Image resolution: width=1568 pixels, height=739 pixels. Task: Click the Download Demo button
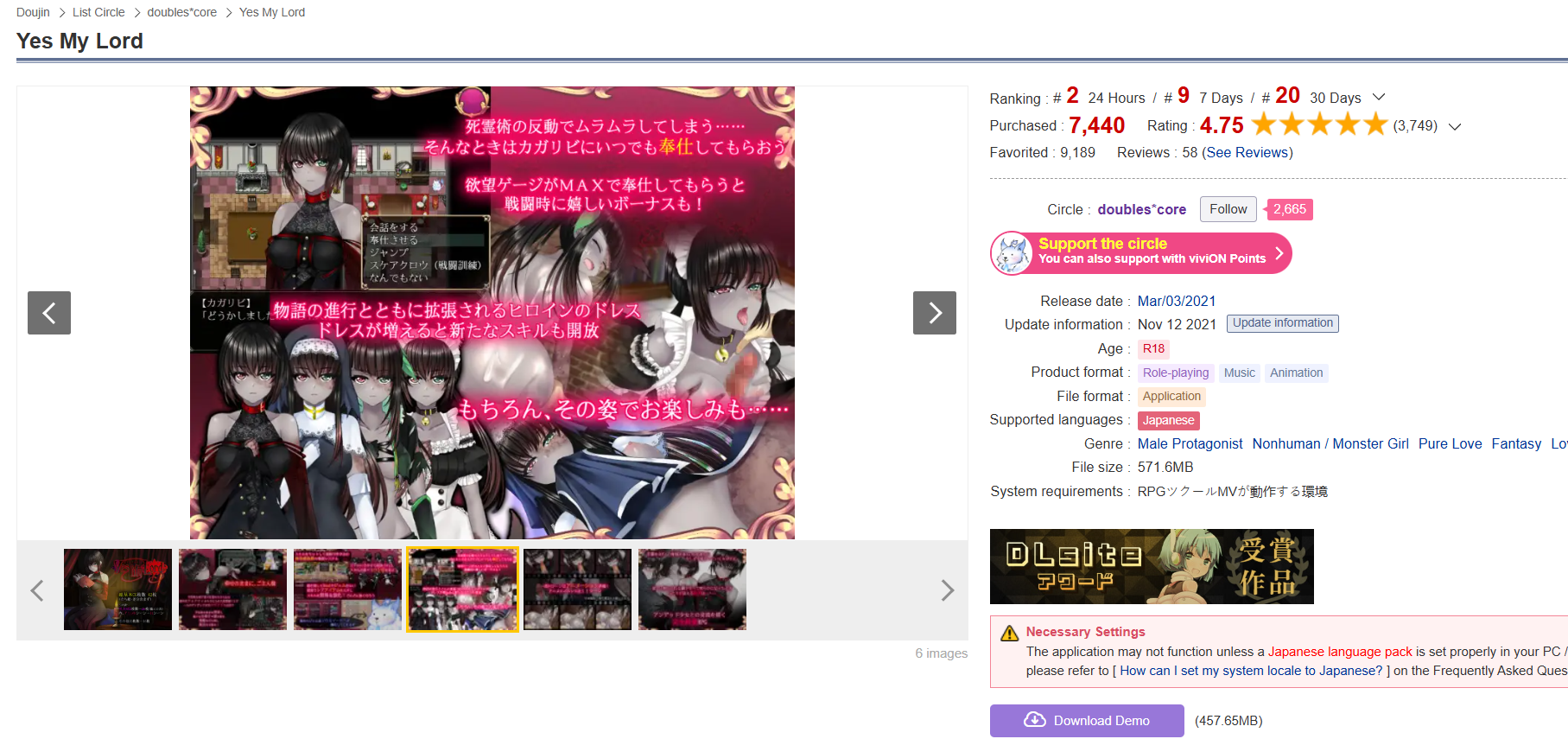point(1087,721)
